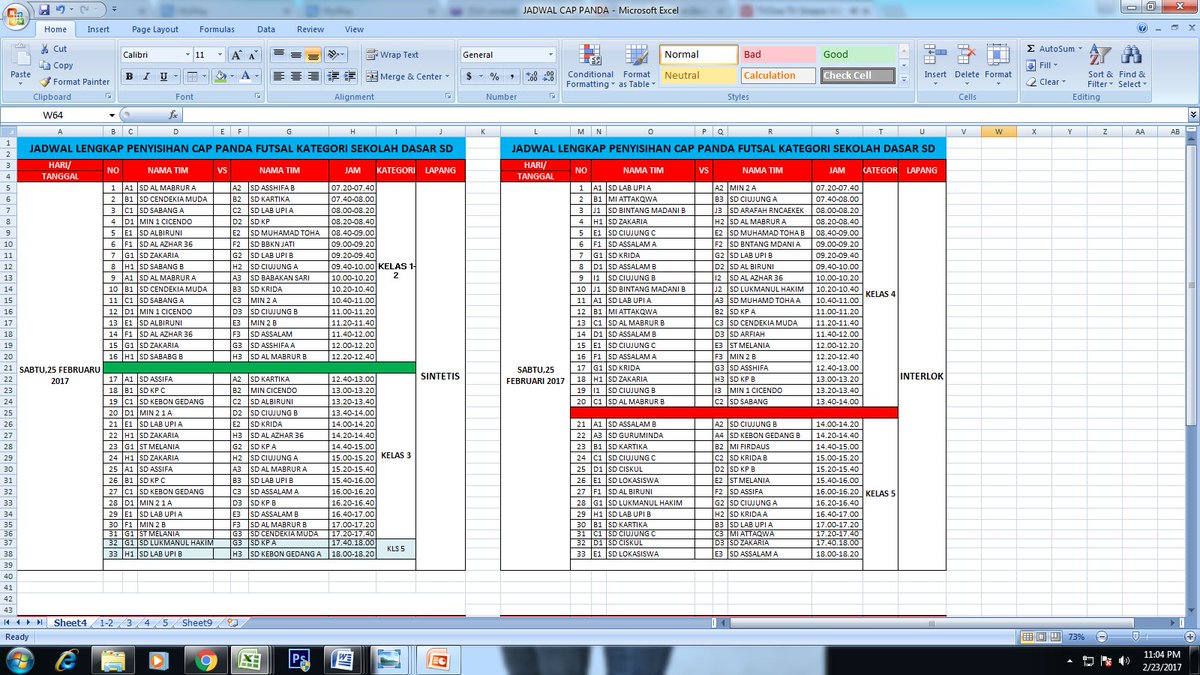This screenshot has height=675, width=1200.
Task: Open the Font dialog launcher
Action: (258, 97)
